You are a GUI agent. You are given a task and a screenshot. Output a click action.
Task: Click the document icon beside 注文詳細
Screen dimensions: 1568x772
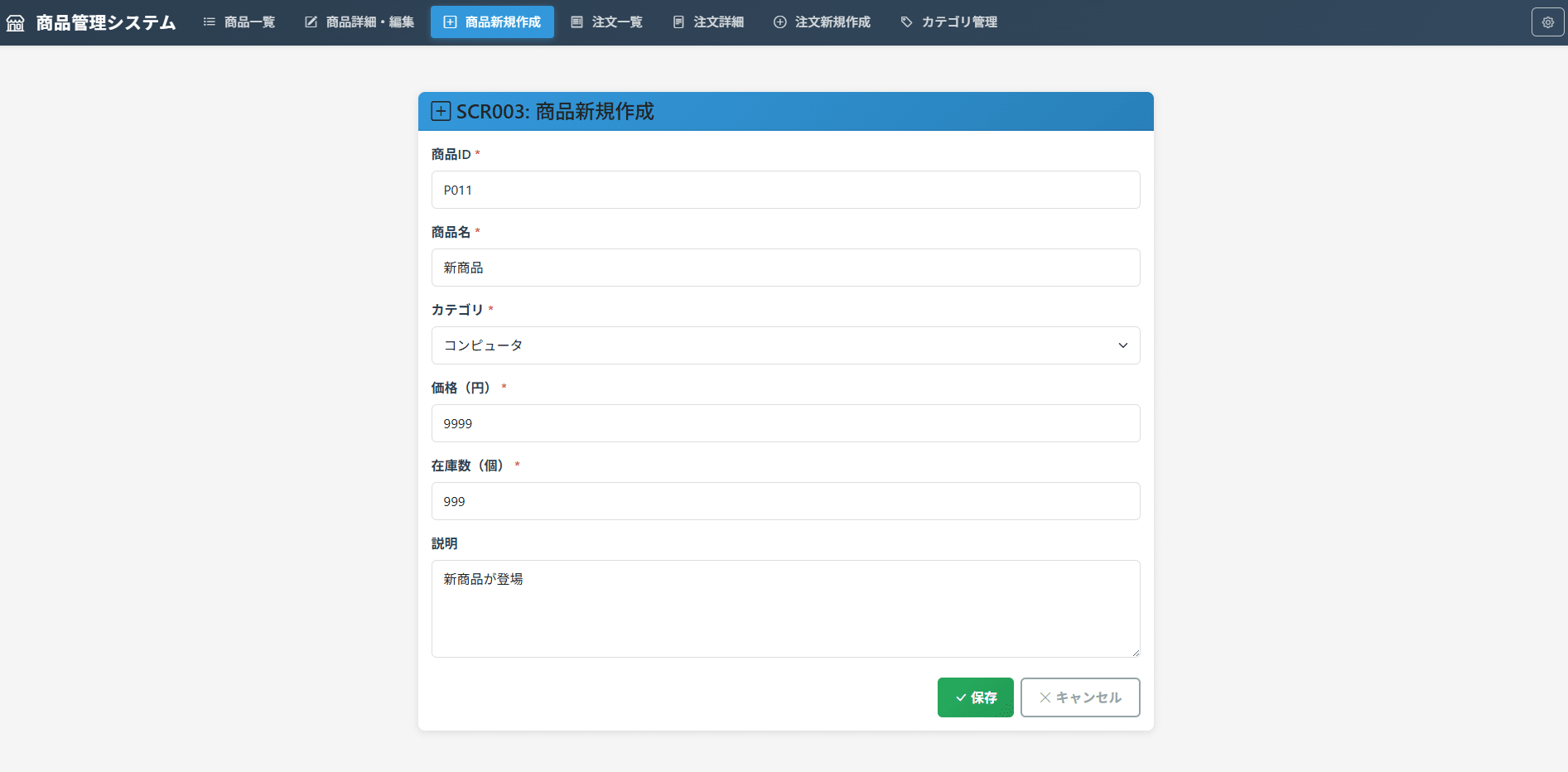click(x=678, y=22)
